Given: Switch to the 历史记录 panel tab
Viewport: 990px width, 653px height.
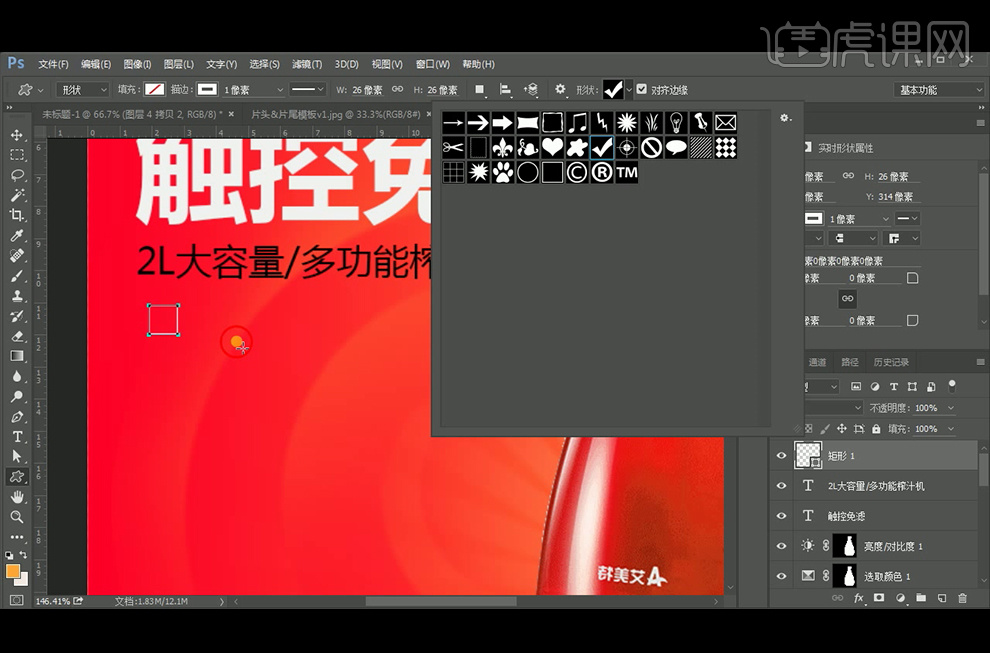Looking at the screenshot, I should (891, 362).
